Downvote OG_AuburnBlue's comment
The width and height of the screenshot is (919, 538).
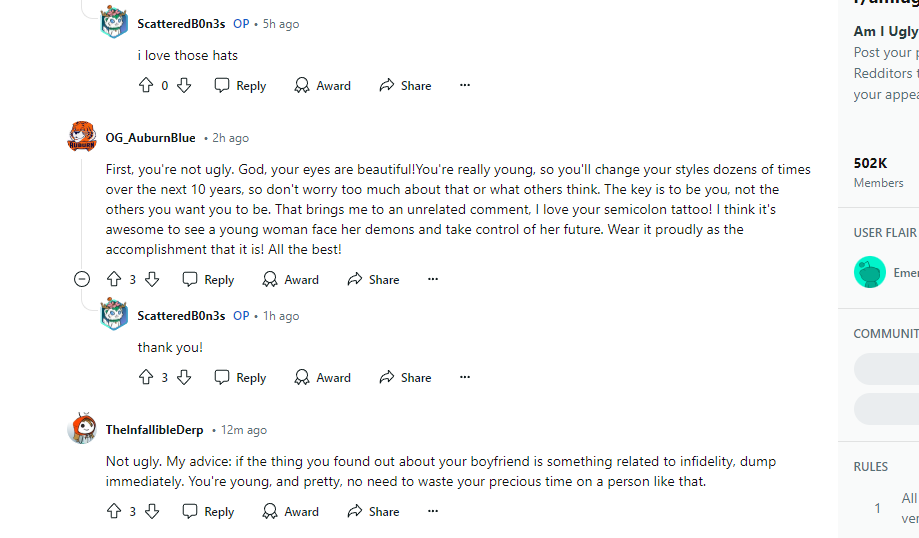click(x=152, y=280)
